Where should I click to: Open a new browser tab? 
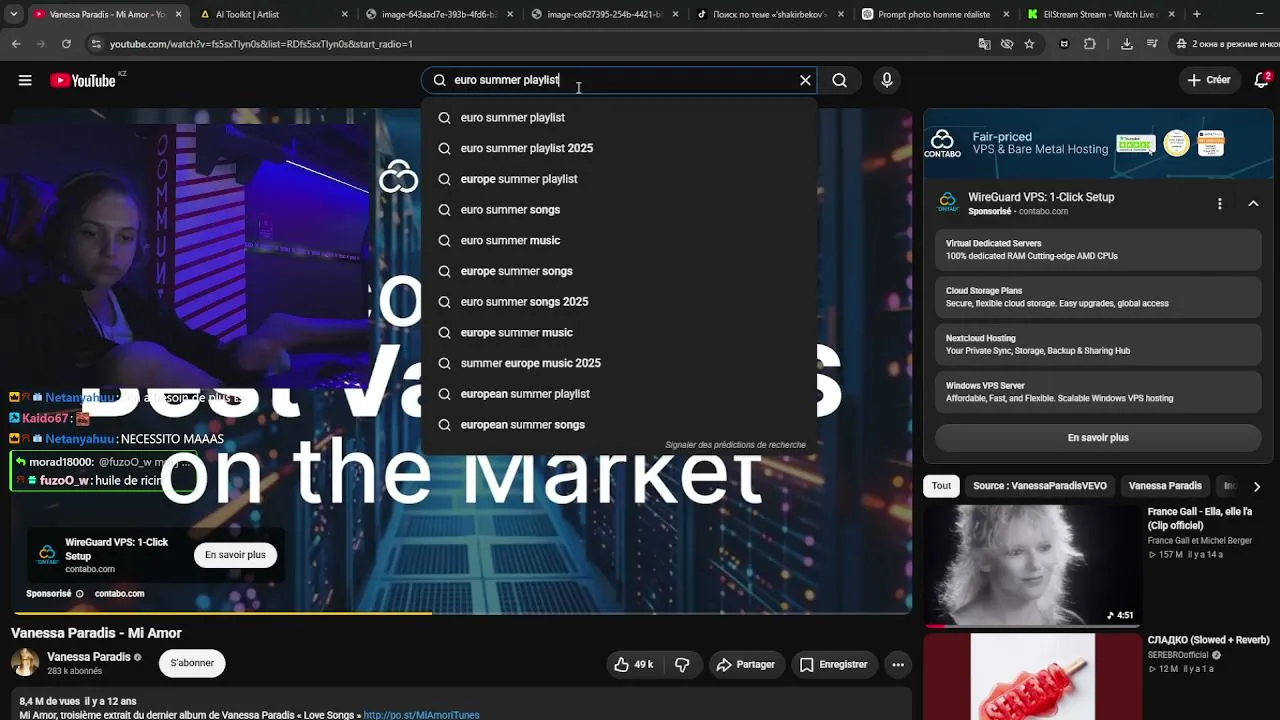point(1197,14)
